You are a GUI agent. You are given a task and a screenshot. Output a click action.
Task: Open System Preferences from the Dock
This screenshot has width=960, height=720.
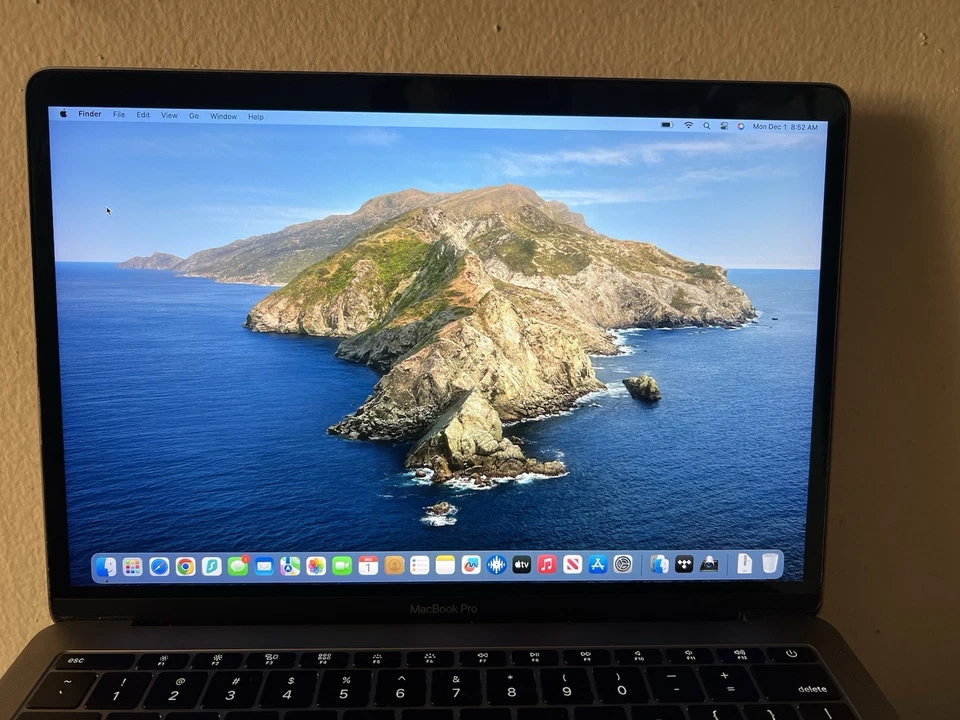click(x=624, y=565)
